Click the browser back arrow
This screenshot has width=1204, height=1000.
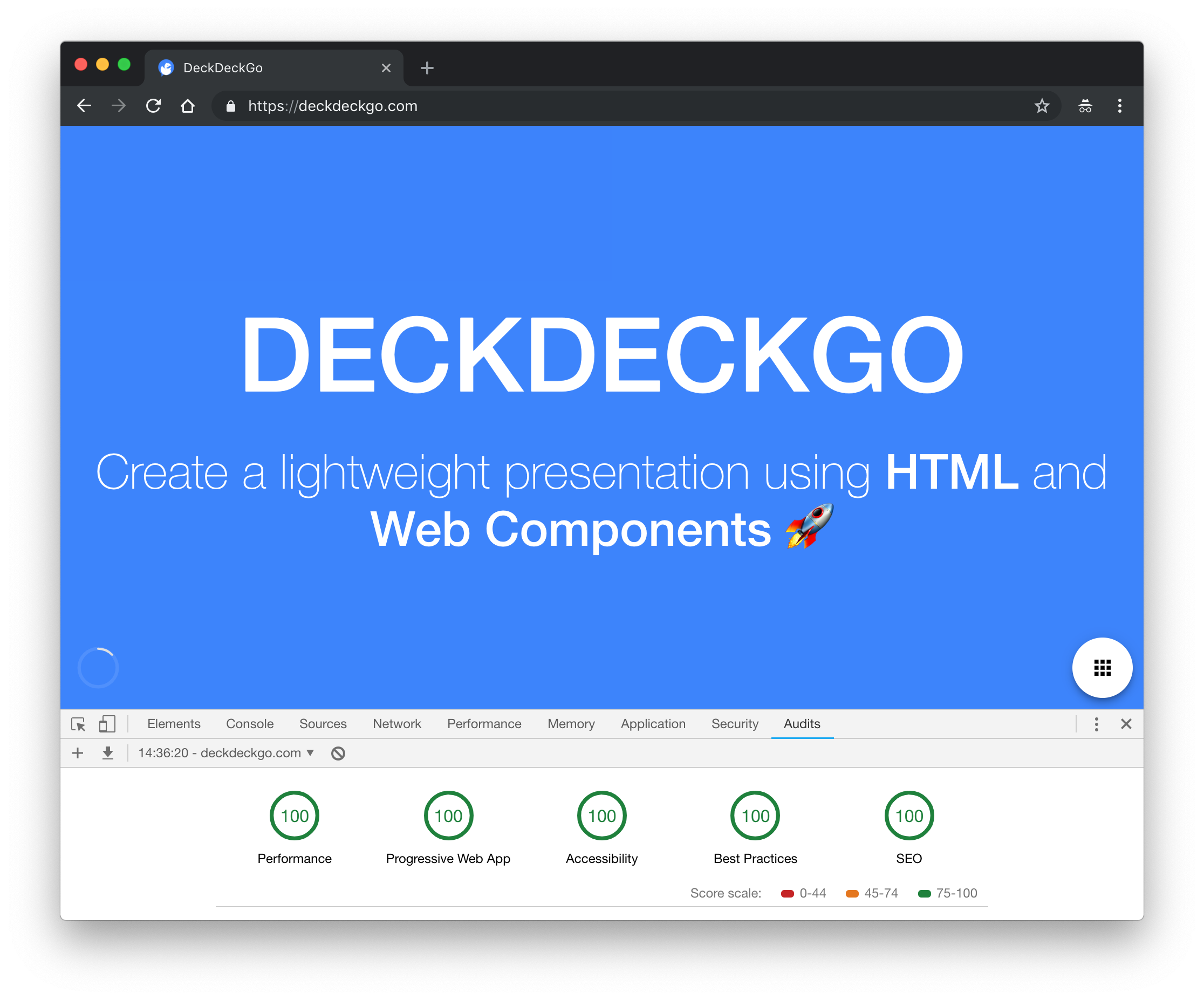tap(84, 106)
